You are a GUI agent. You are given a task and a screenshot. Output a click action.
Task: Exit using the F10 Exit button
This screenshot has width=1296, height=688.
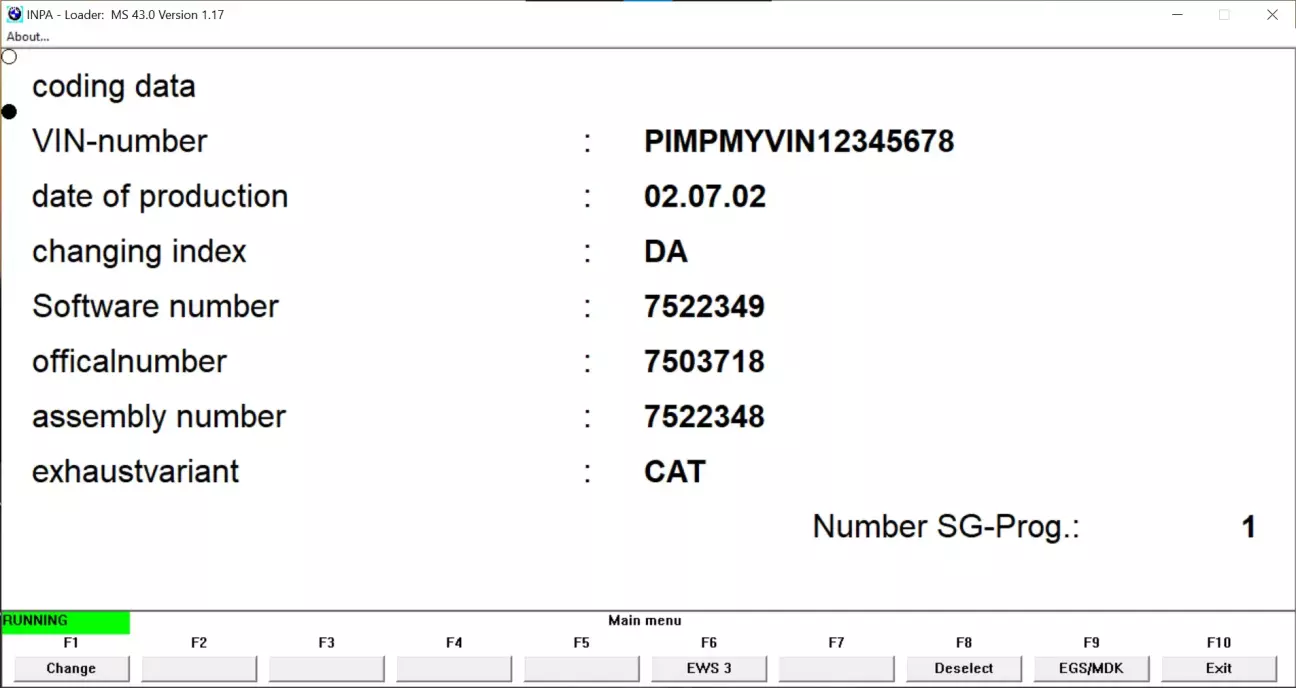click(1219, 668)
